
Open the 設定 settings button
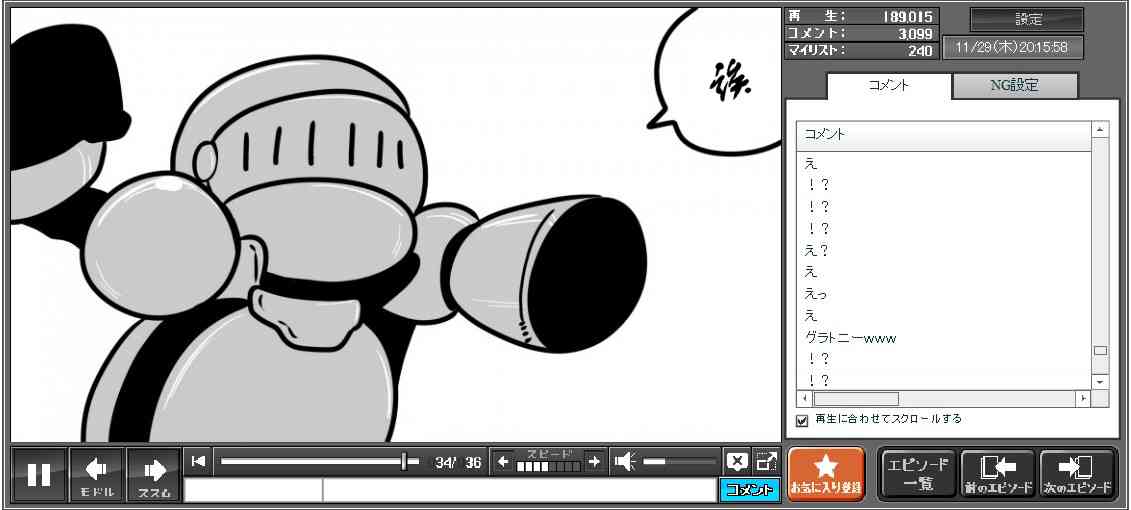[1027, 20]
